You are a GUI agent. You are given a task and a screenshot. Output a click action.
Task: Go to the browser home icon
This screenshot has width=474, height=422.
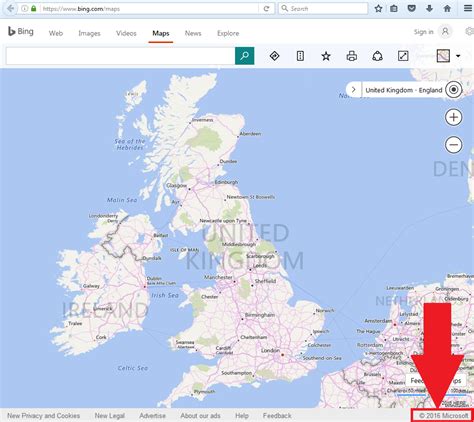click(x=447, y=9)
